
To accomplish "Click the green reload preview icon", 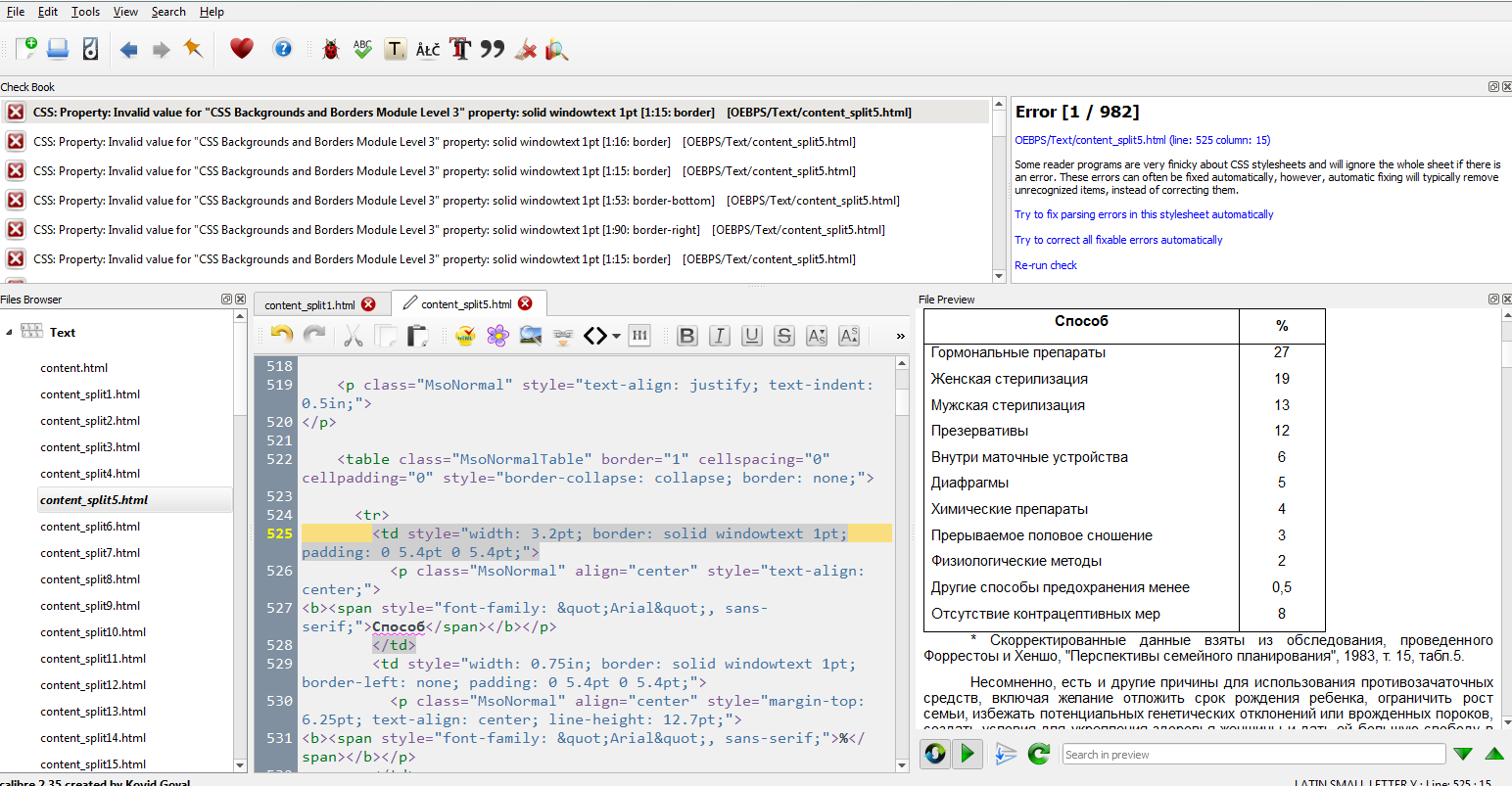I will (x=1038, y=754).
